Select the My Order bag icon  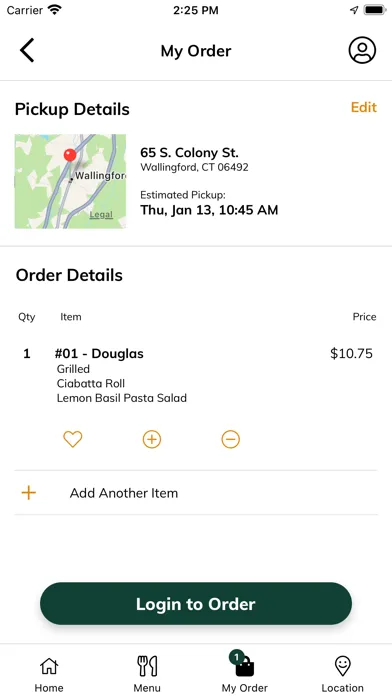coord(245,668)
